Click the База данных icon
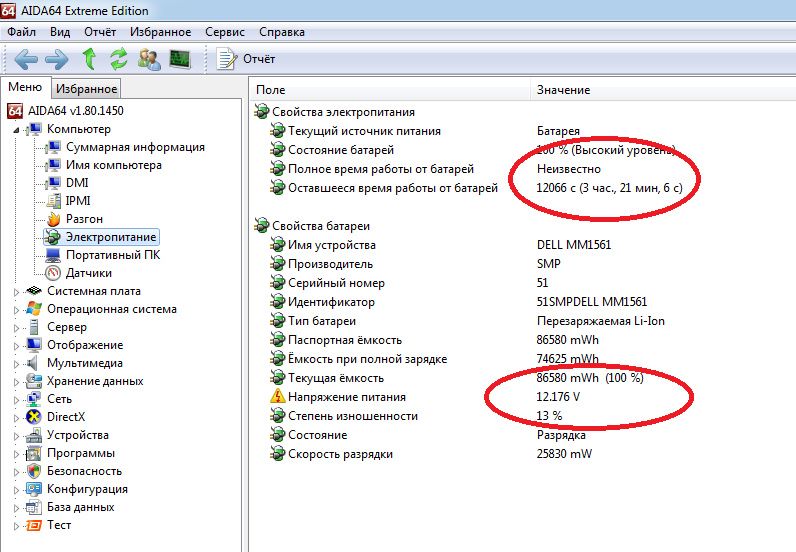This screenshot has width=796, height=552. 34,507
